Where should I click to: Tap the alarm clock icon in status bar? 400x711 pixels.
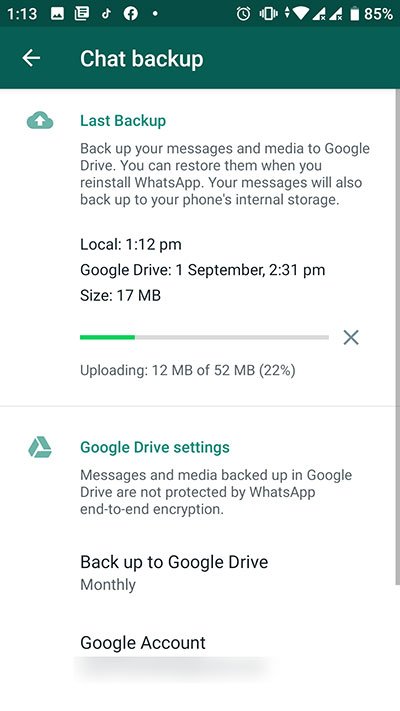pyautogui.click(x=244, y=14)
